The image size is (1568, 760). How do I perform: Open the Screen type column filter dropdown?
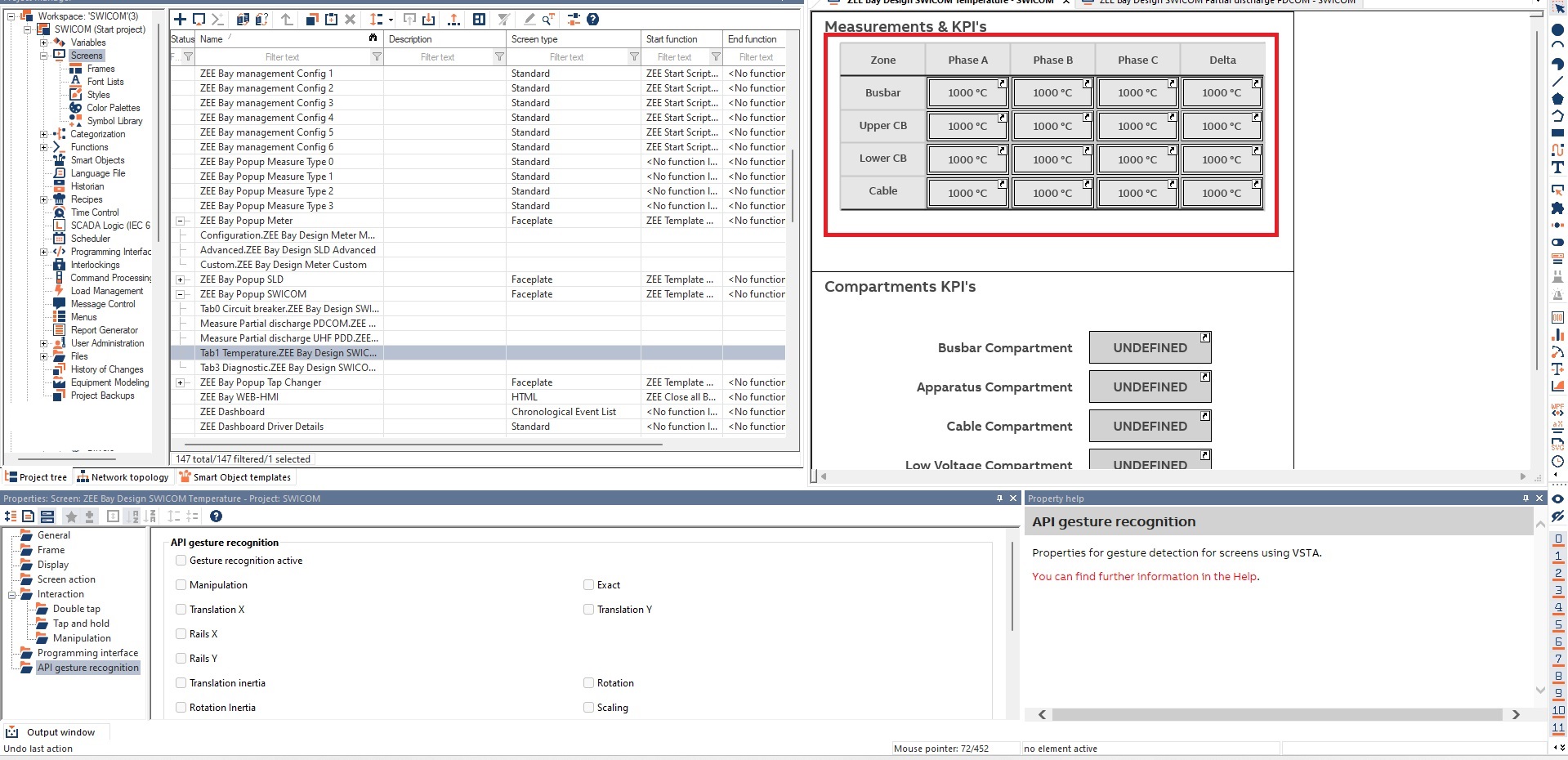click(634, 57)
